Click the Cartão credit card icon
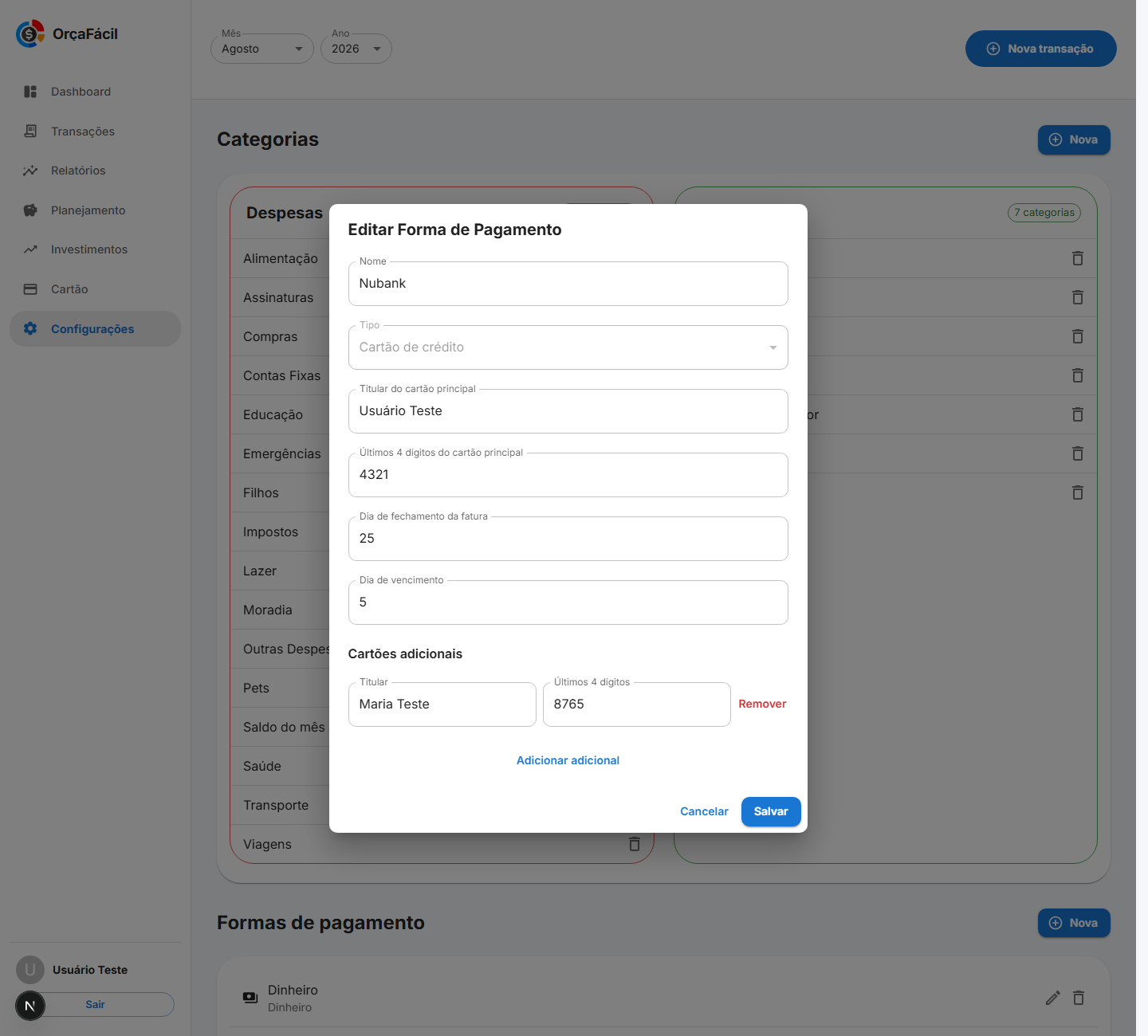 (30, 289)
